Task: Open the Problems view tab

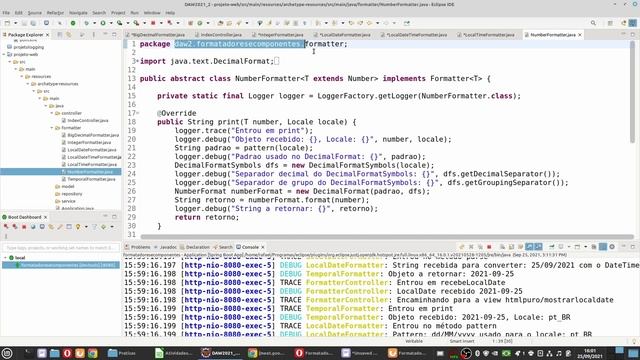Action: tap(138, 247)
